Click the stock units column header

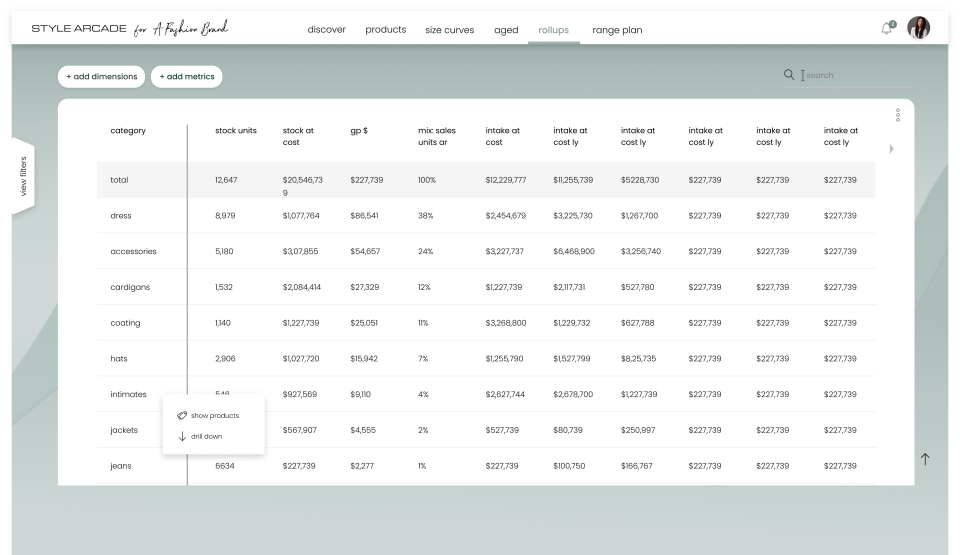236,130
